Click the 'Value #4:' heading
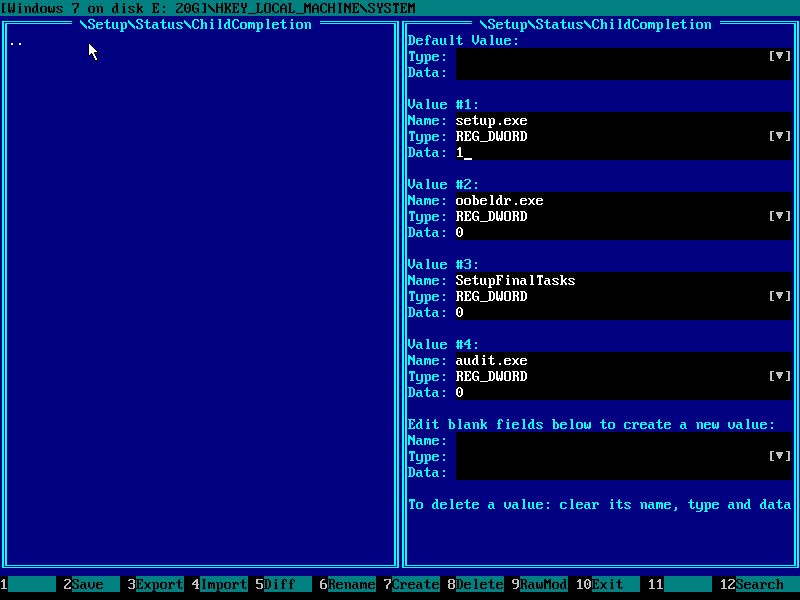Image resolution: width=800 pixels, height=600 pixels. 443,344
